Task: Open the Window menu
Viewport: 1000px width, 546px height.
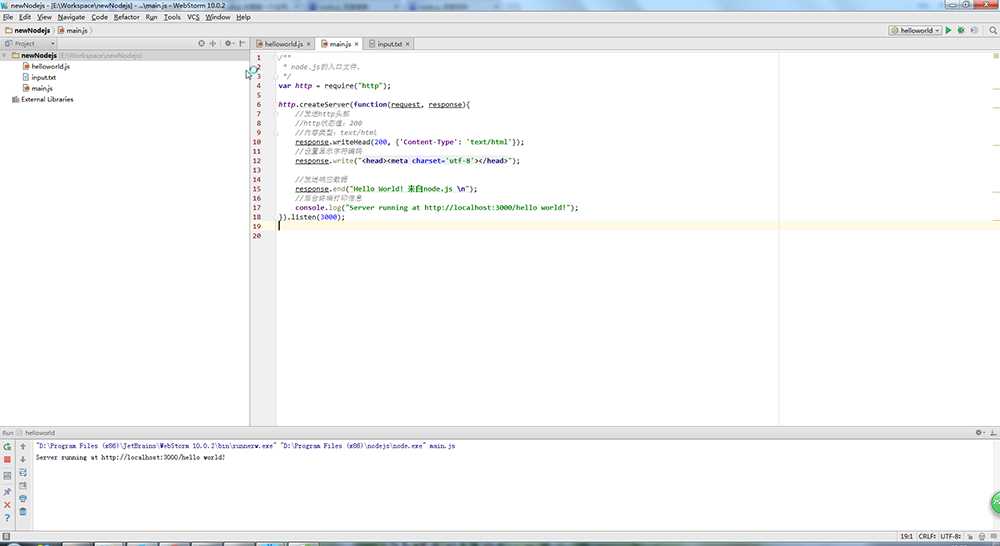Action: tap(217, 17)
